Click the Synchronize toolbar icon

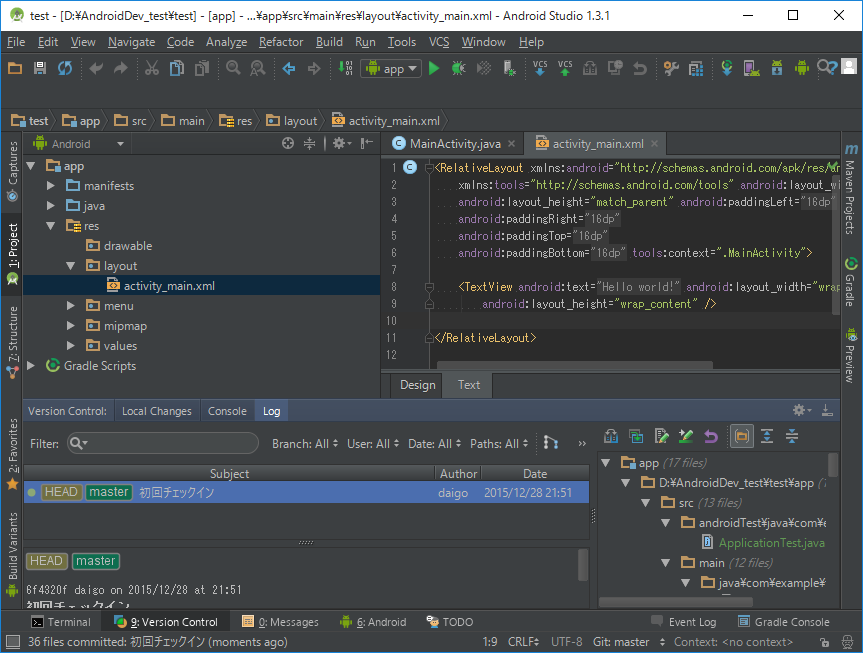(65, 68)
